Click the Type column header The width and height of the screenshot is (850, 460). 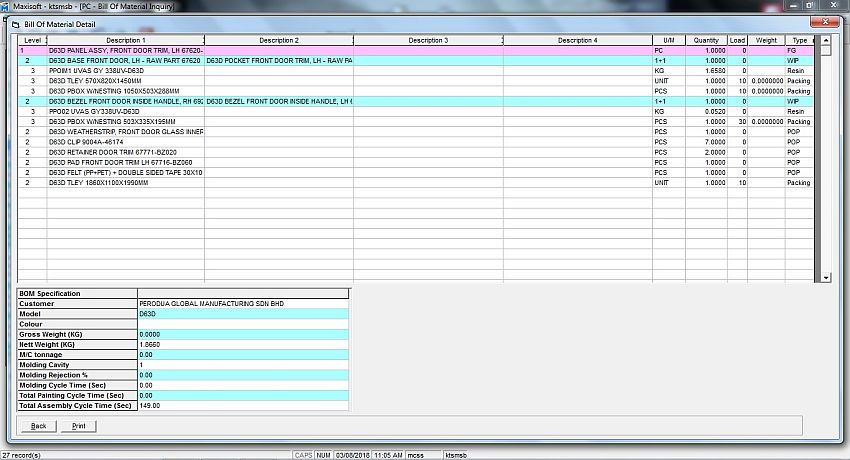point(800,40)
